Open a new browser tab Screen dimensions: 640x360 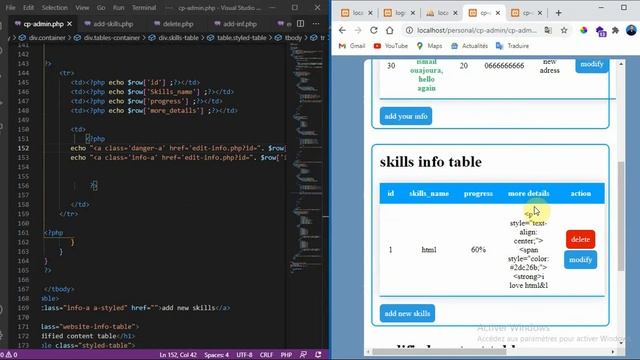(x=558, y=13)
